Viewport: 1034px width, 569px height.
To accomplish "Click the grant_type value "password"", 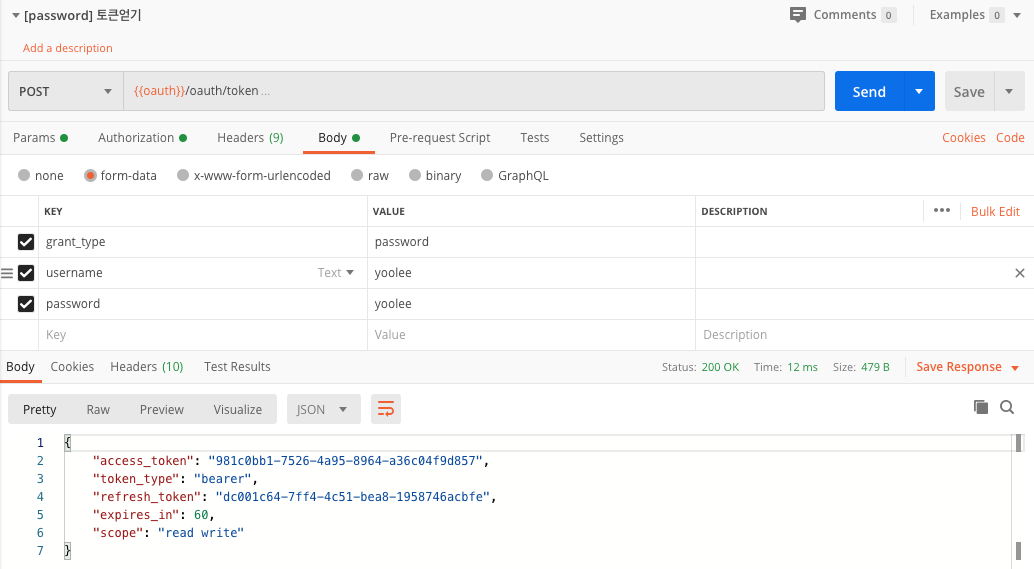I will (402, 242).
